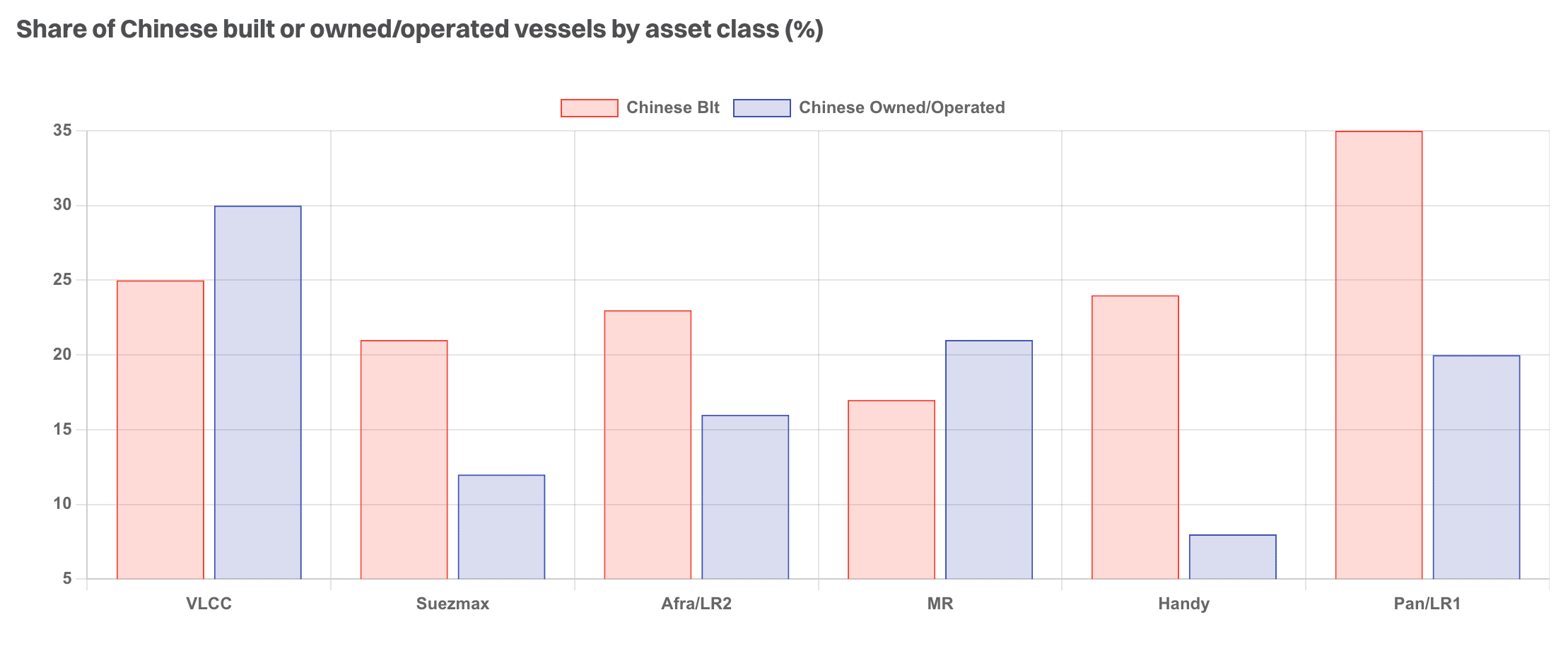Click the blue Chinese Owned/Operated legend swatch
The height and width of the screenshot is (663, 1568).
click(x=761, y=107)
